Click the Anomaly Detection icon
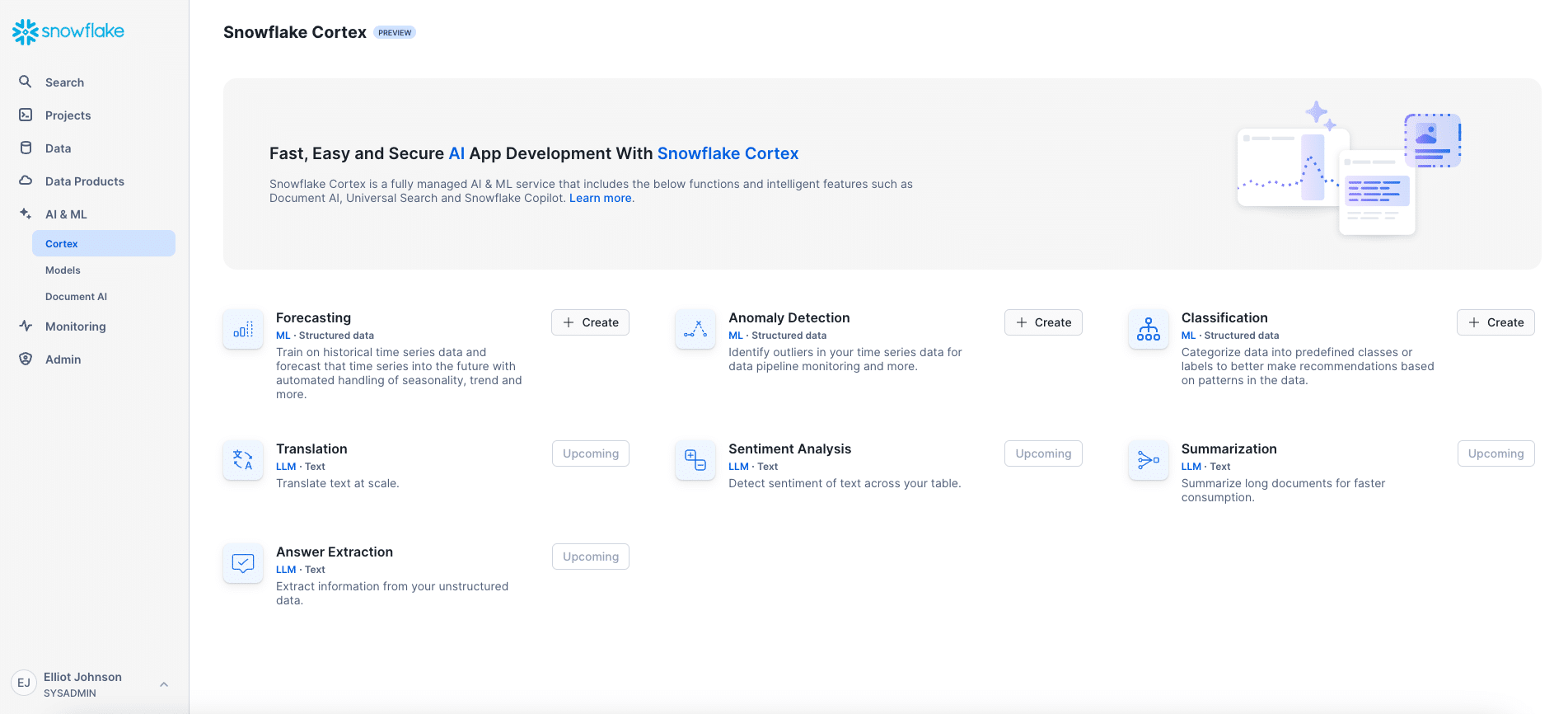The image size is (1568, 714). [695, 330]
